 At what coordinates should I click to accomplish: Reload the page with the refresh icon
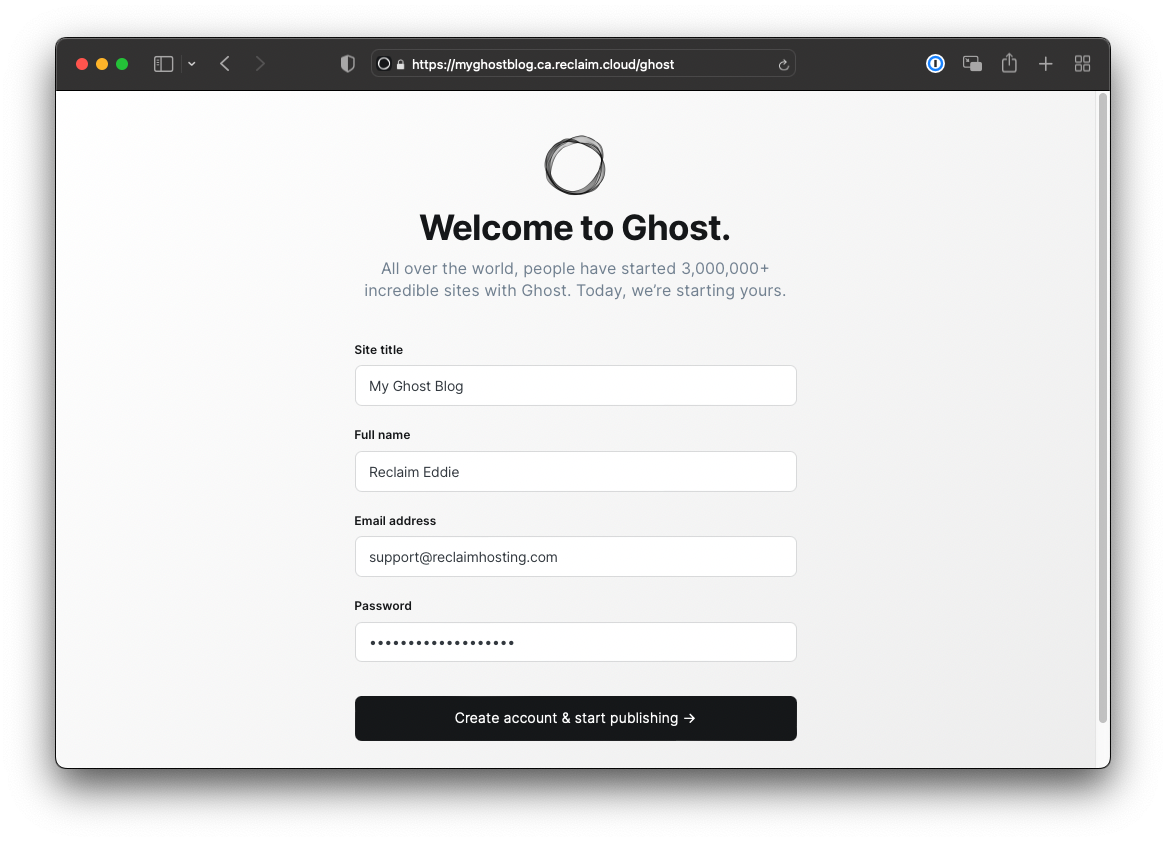click(783, 65)
